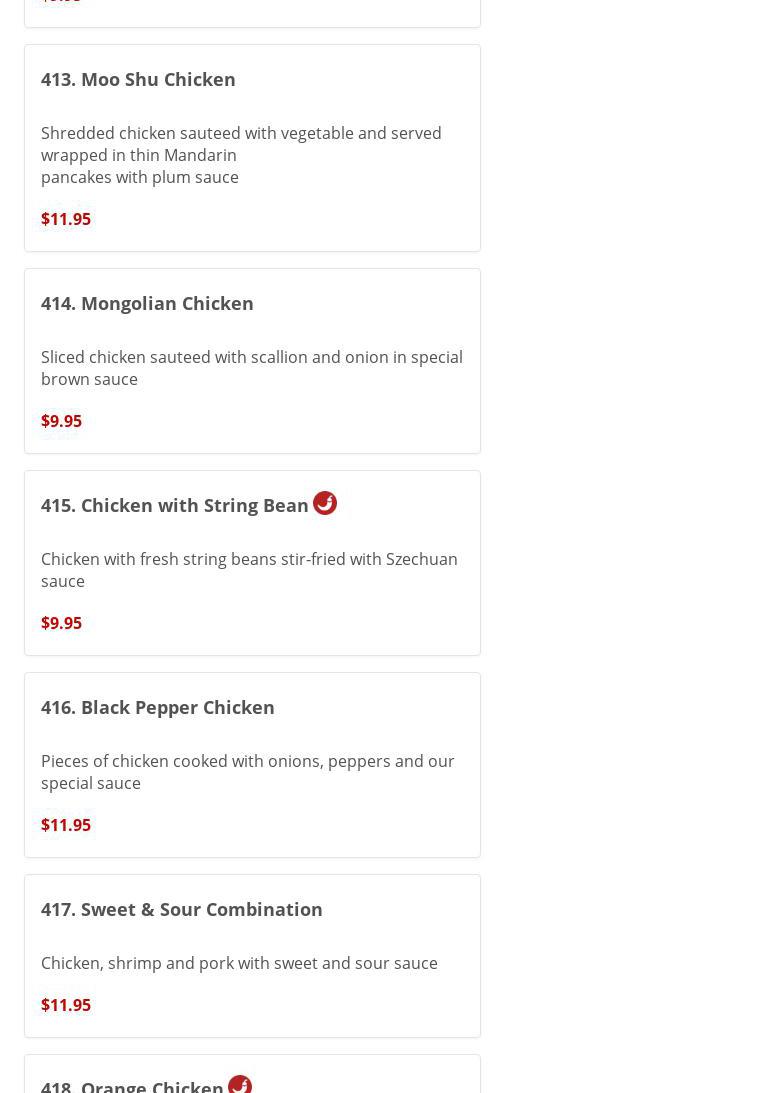770x1093 pixels.
Task: Click $9.95 price under Chicken with String Bean
Action: pos(61,623)
